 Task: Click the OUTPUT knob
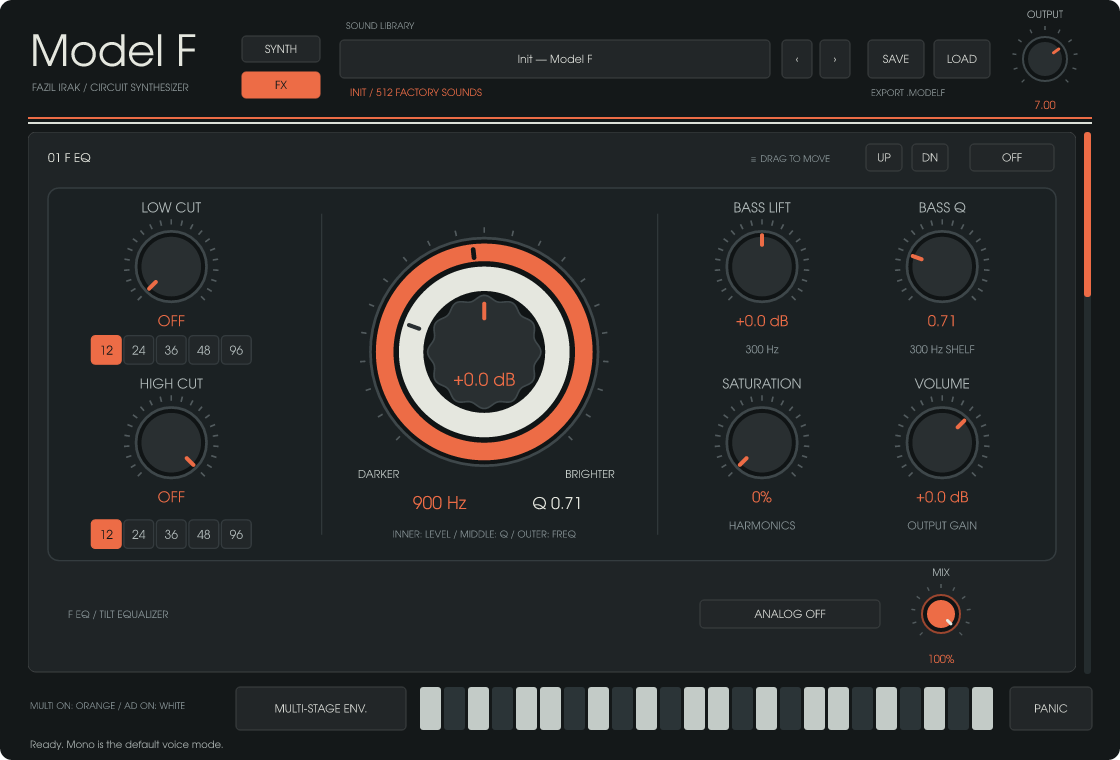1045,59
